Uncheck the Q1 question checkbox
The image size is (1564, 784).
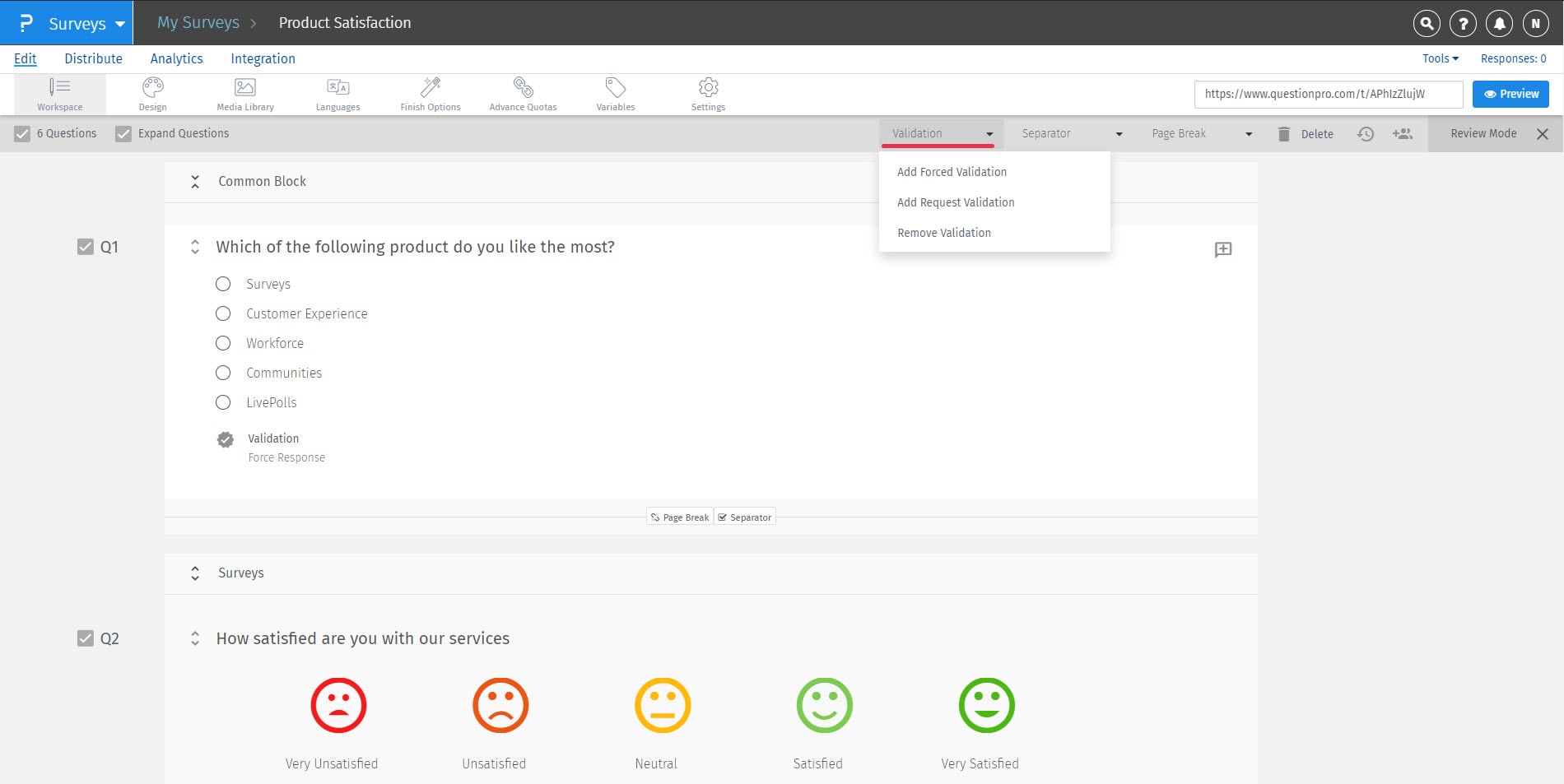pos(86,245)
